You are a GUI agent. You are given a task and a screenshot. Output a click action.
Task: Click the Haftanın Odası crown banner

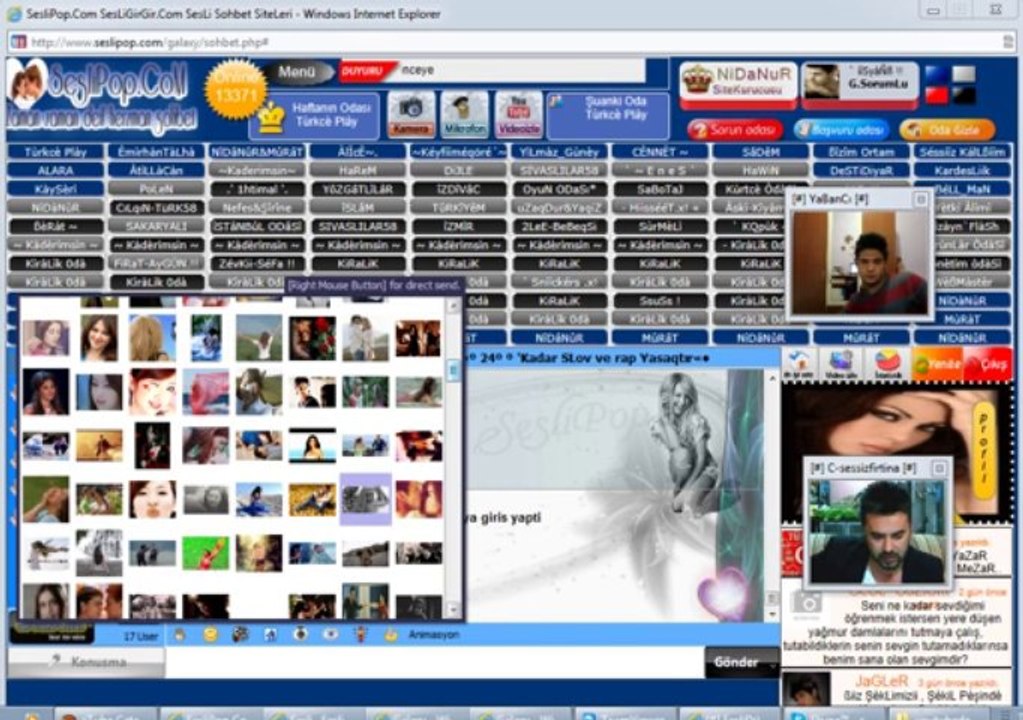314,116
